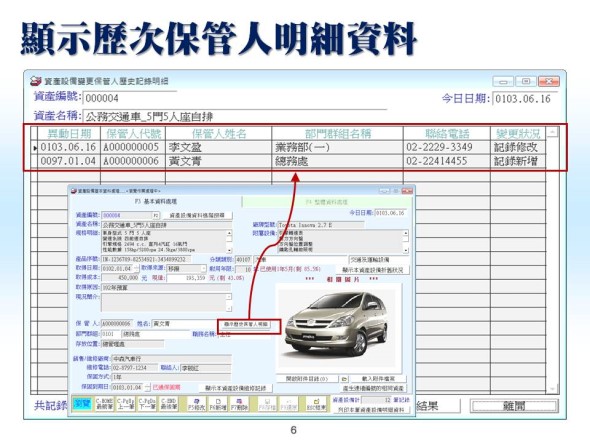Click 聯絡電話 column header

tap(447, 134)
